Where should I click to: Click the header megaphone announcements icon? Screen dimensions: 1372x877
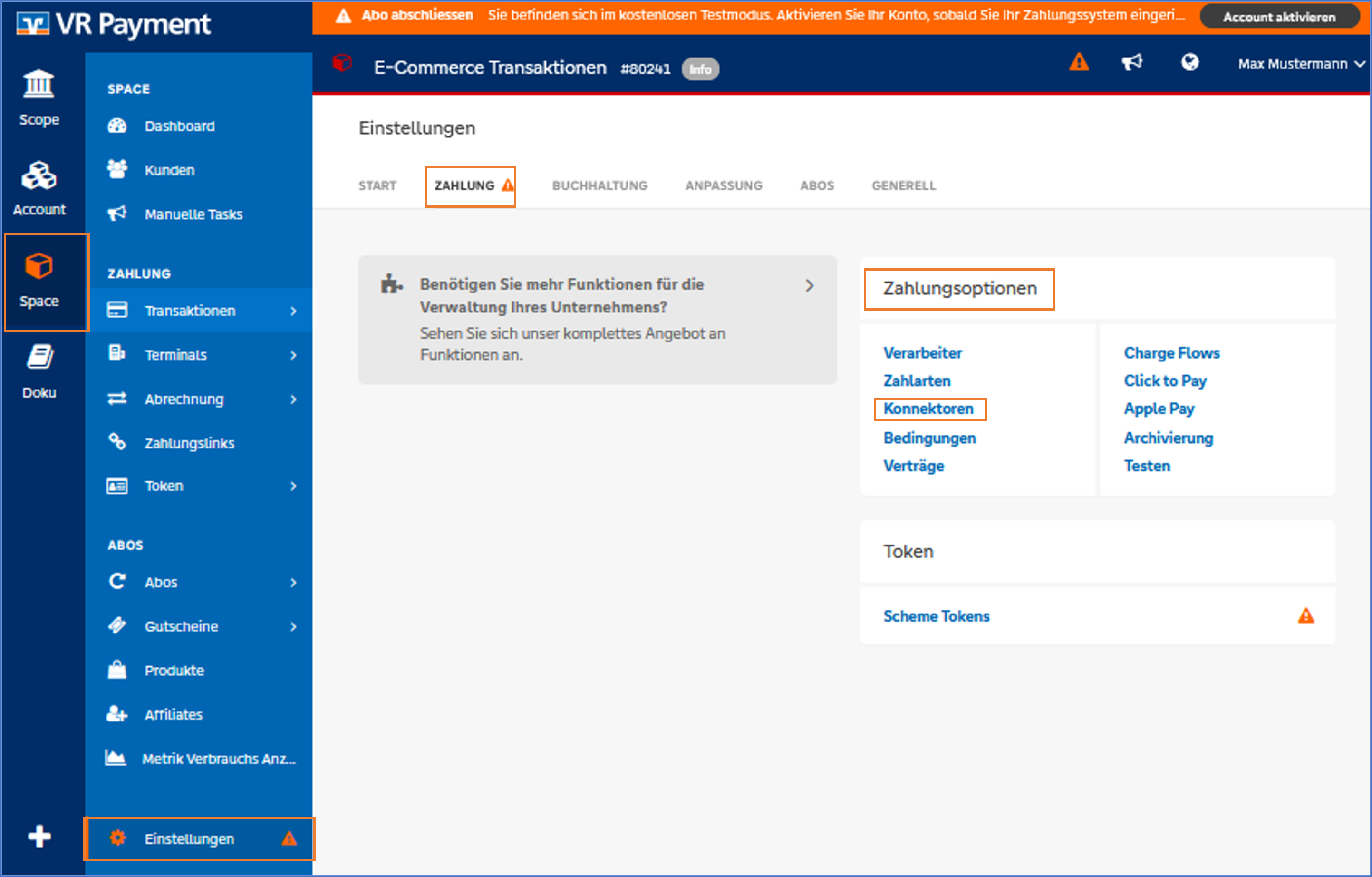(x=1132, y=61)
